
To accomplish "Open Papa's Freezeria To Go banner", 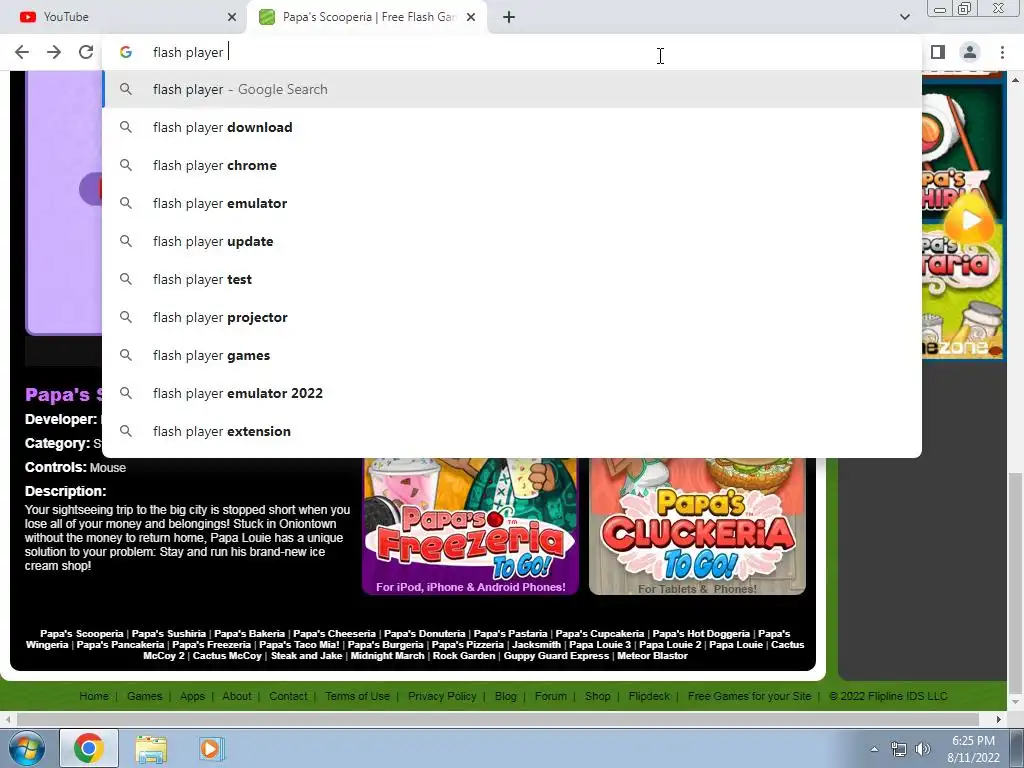I will click(x=470, y=526).
